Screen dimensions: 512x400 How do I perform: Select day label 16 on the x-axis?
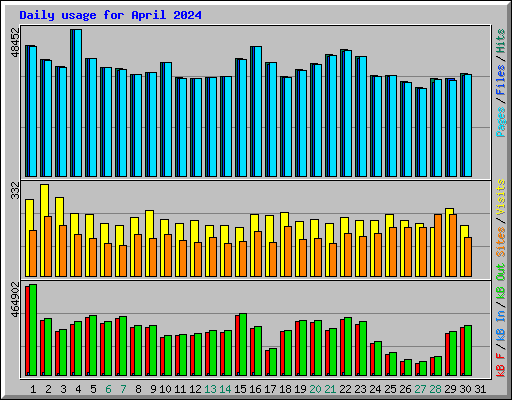point(255,389)
